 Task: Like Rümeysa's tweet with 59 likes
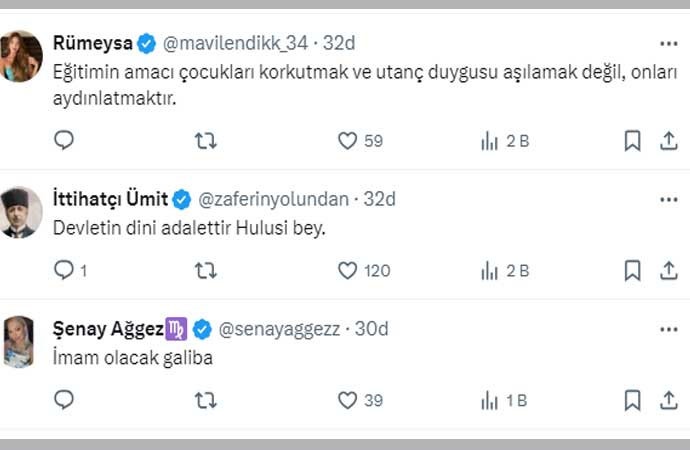(347, 141)
